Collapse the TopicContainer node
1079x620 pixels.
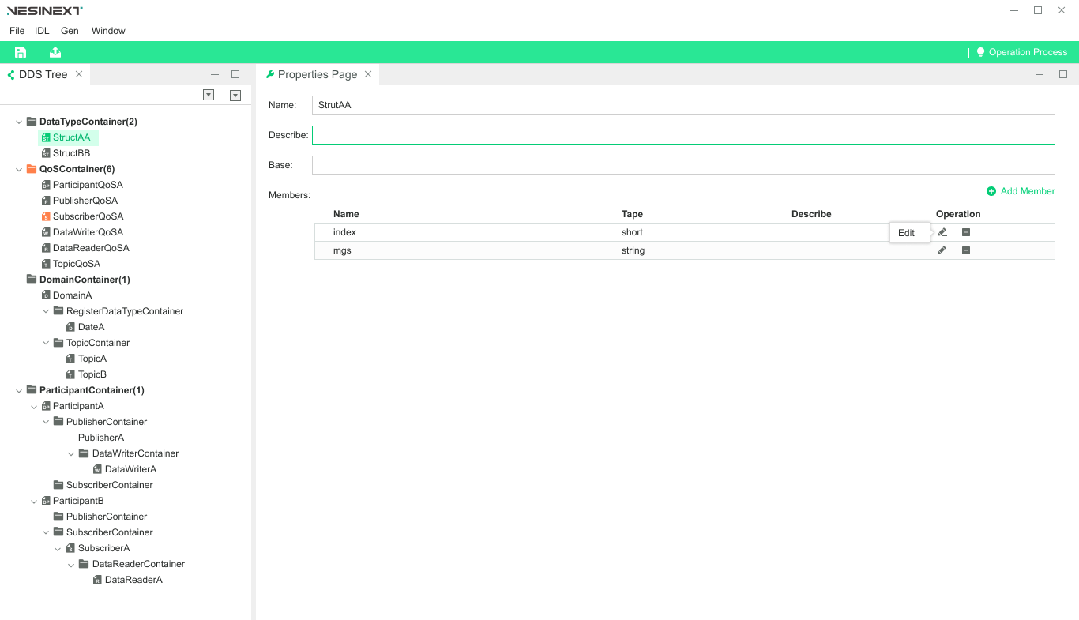(45, 343)
